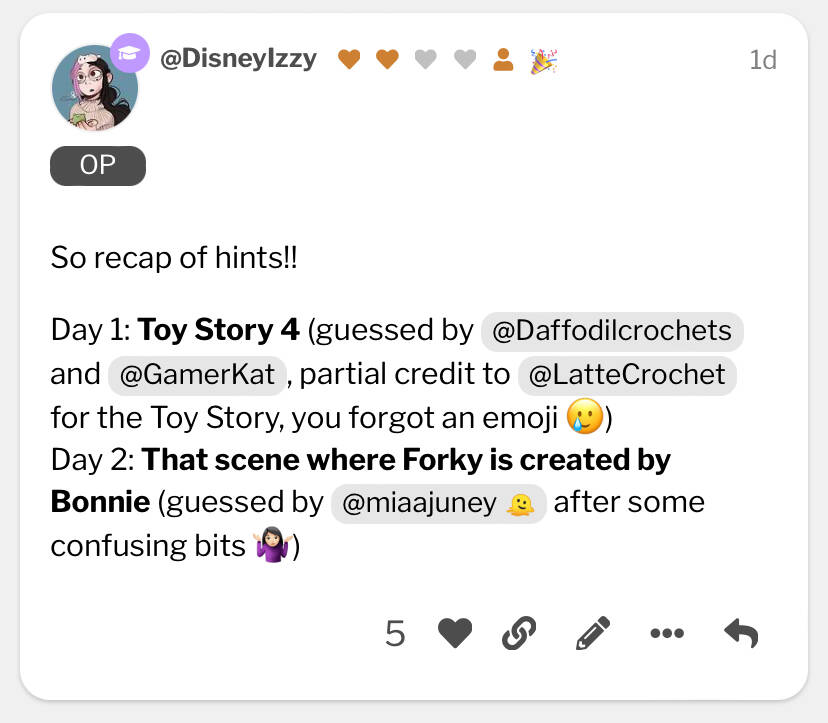Image resolution: width=828 pixels, height=723 pixels.
Task: Open the @GamerKat mention
Action: tap(198, 374)
